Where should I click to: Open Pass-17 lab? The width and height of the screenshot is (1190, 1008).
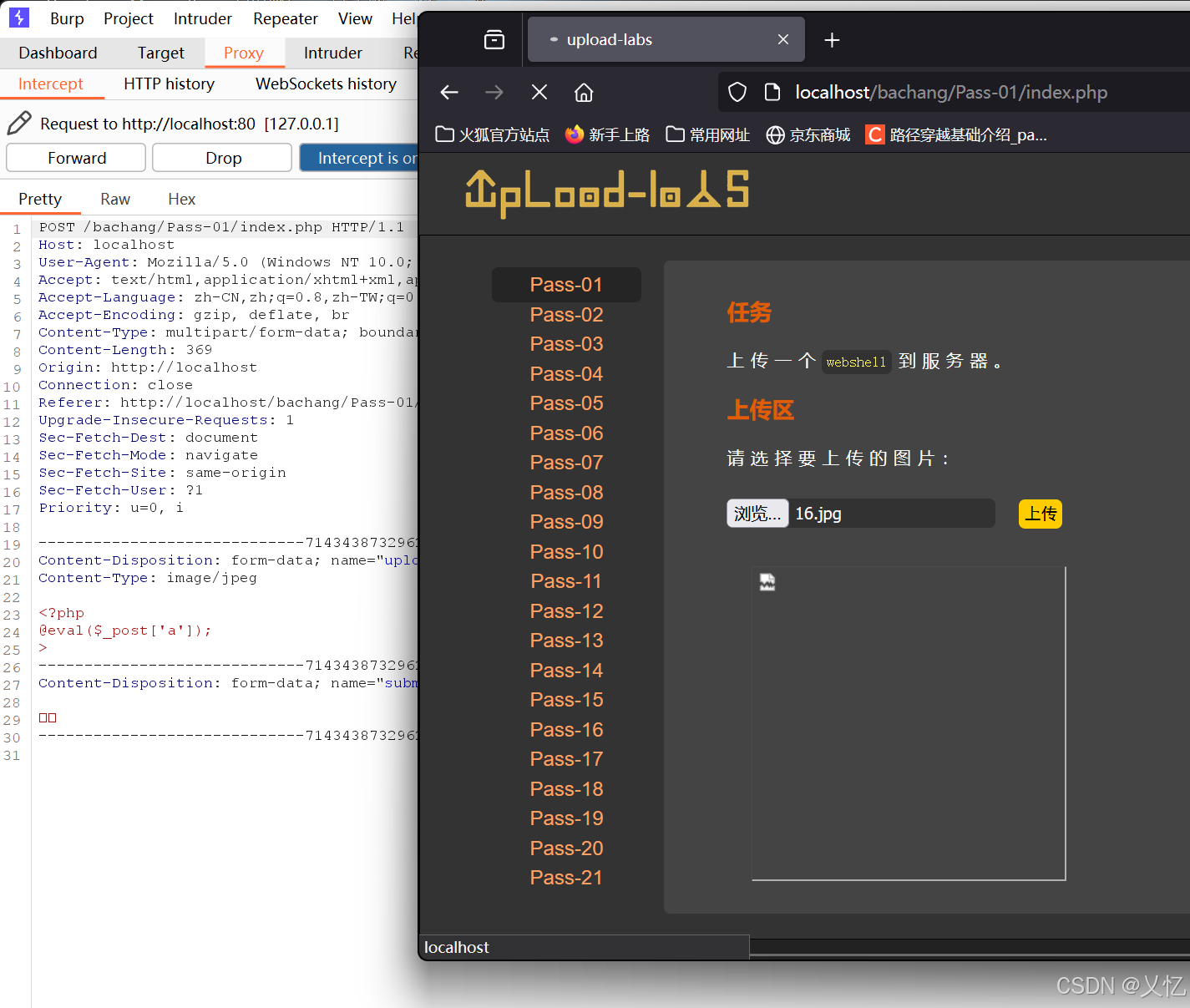[566, 759]
